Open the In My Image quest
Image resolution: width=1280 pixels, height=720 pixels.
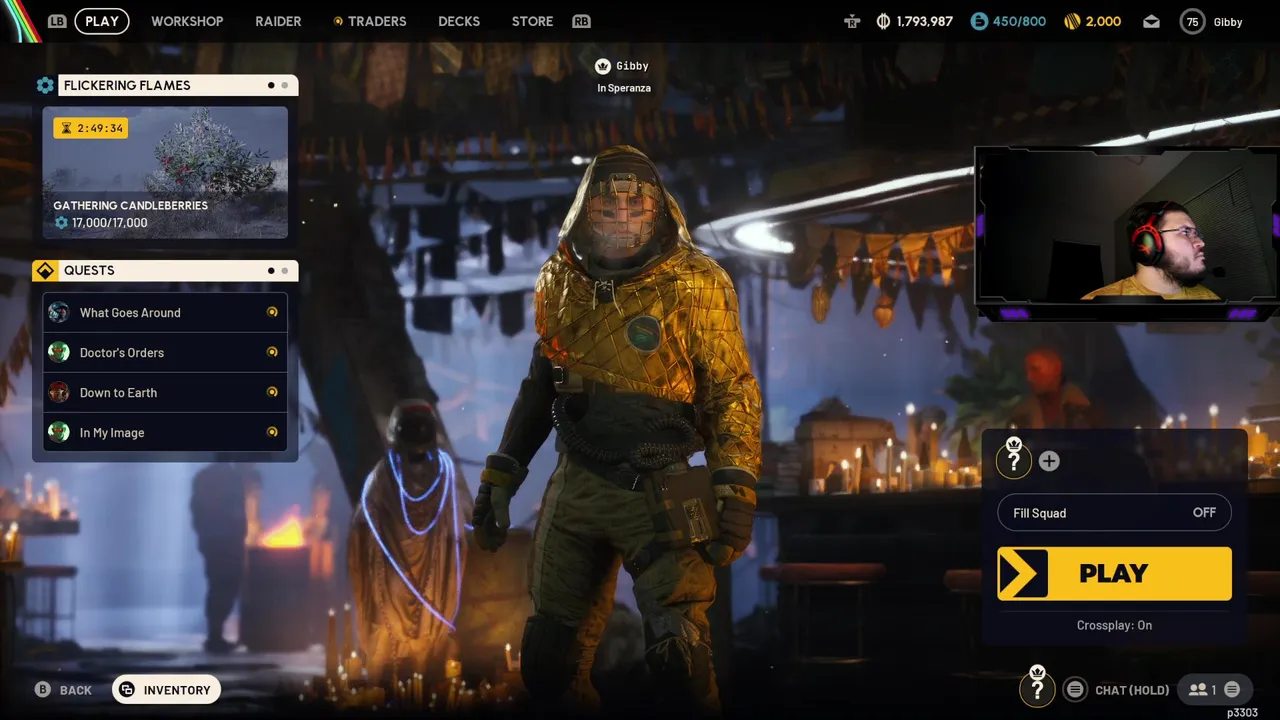click(165, 433)
